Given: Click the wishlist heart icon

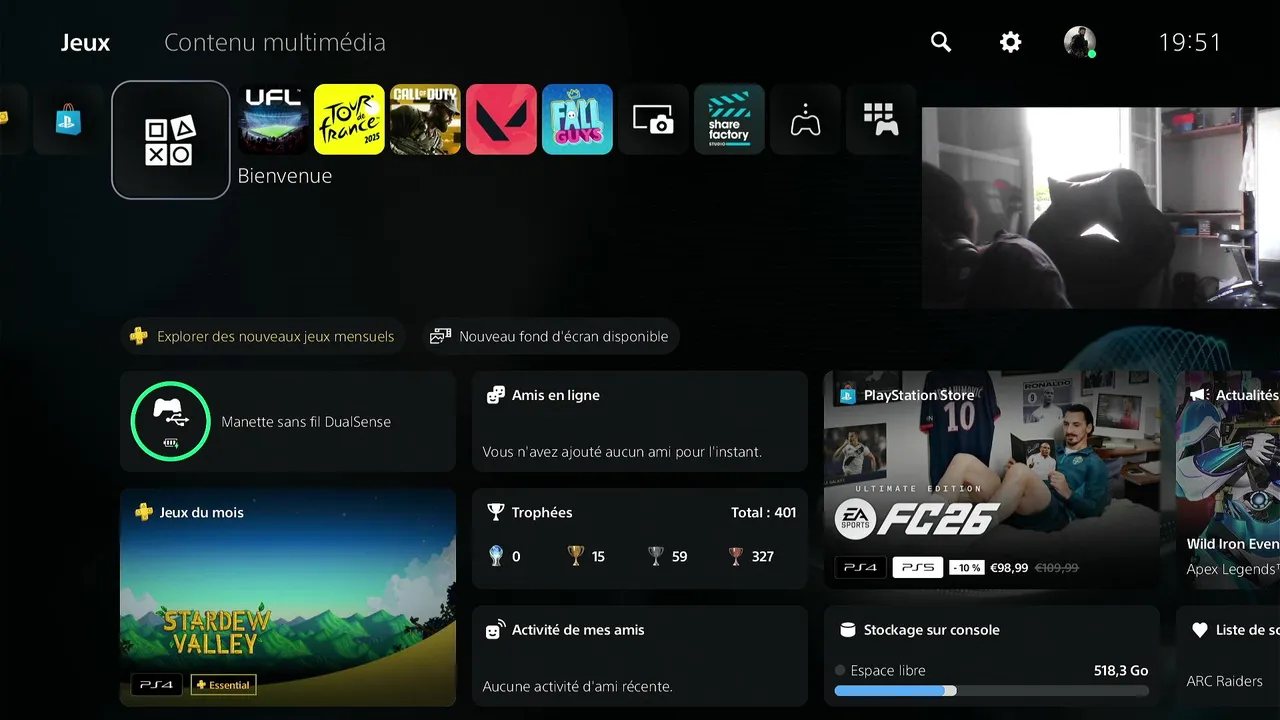Looking at the screenshot, I should [x=1200, y=630].
